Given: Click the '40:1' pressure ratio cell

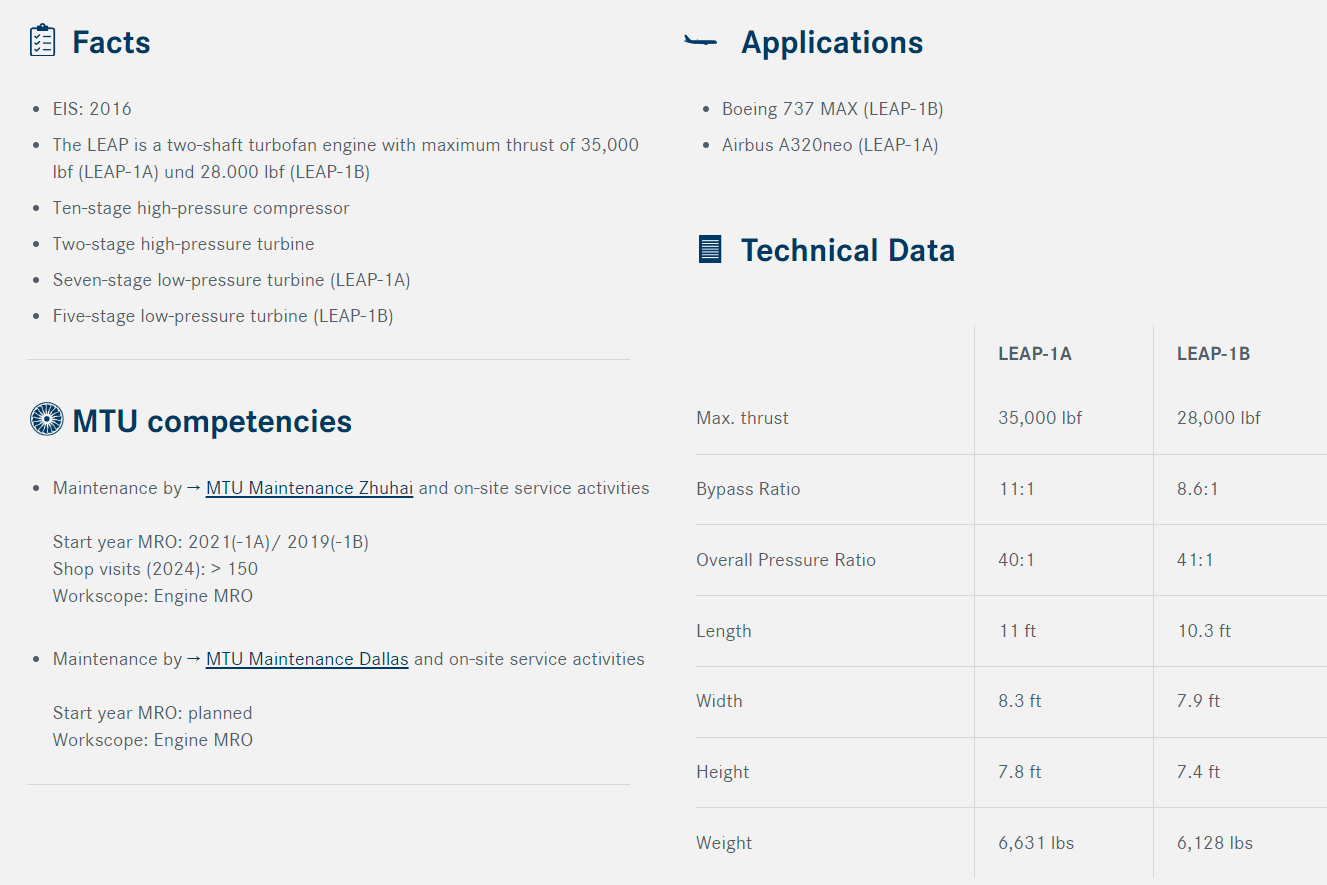Looking at the screenshot, I should [1016, 560].
